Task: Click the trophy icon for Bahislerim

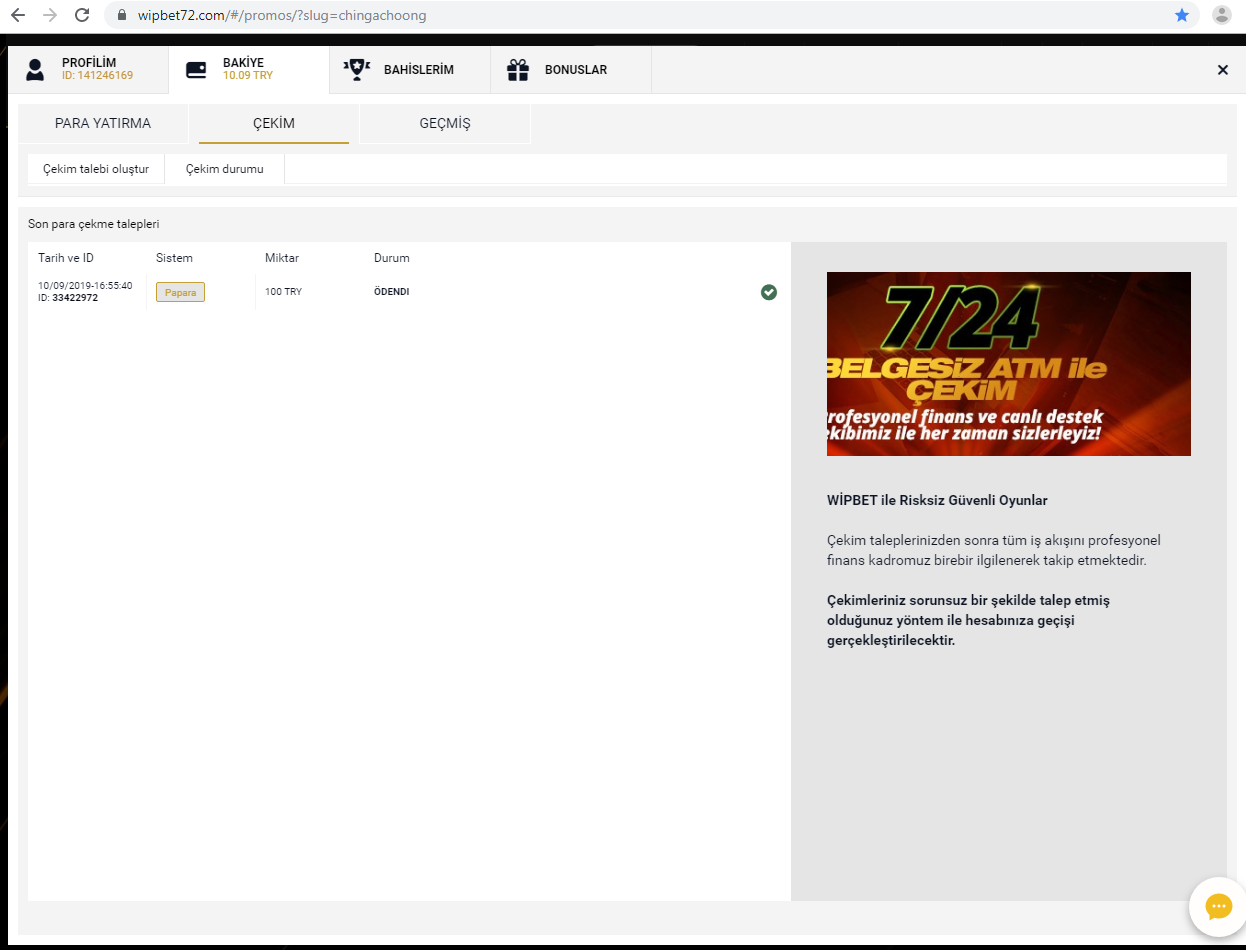Action: tap(356, 70)
